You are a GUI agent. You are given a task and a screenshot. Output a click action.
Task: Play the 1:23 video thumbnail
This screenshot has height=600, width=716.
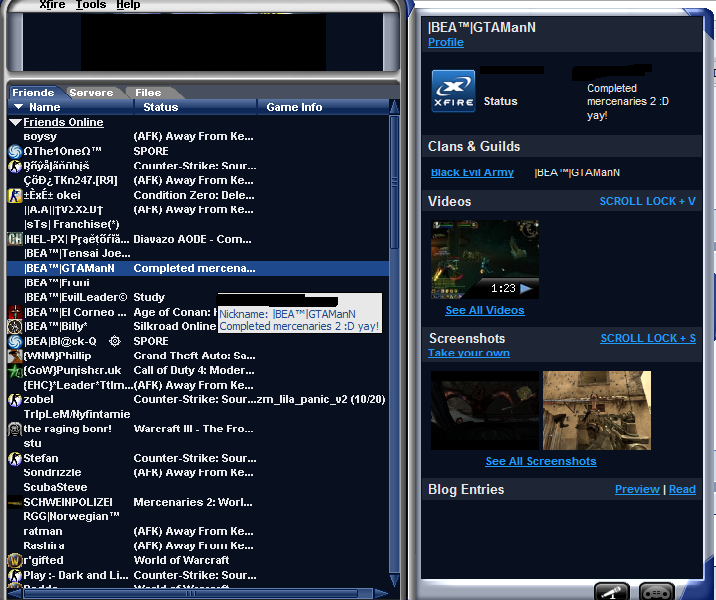point(484,259)
